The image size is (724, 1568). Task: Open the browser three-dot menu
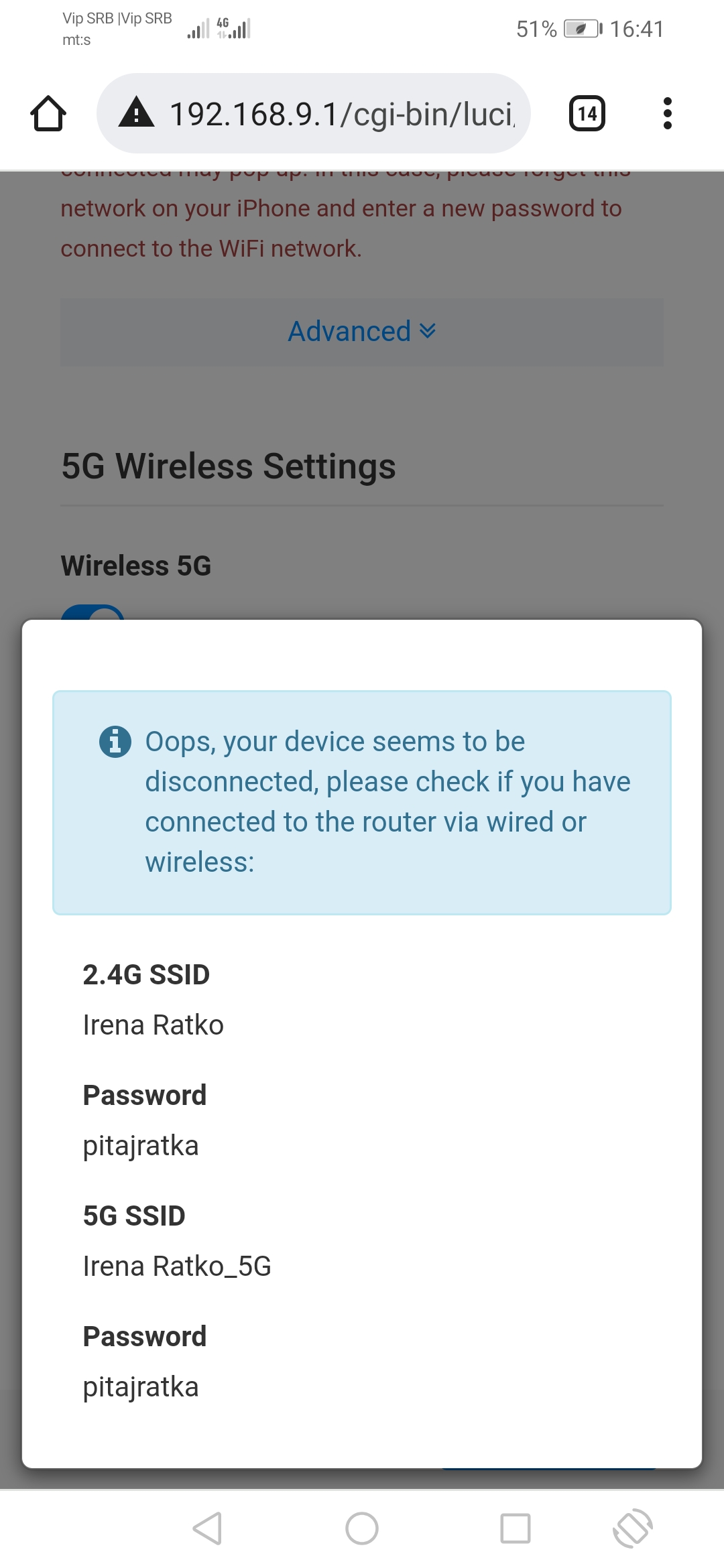(x=666, y=114)
